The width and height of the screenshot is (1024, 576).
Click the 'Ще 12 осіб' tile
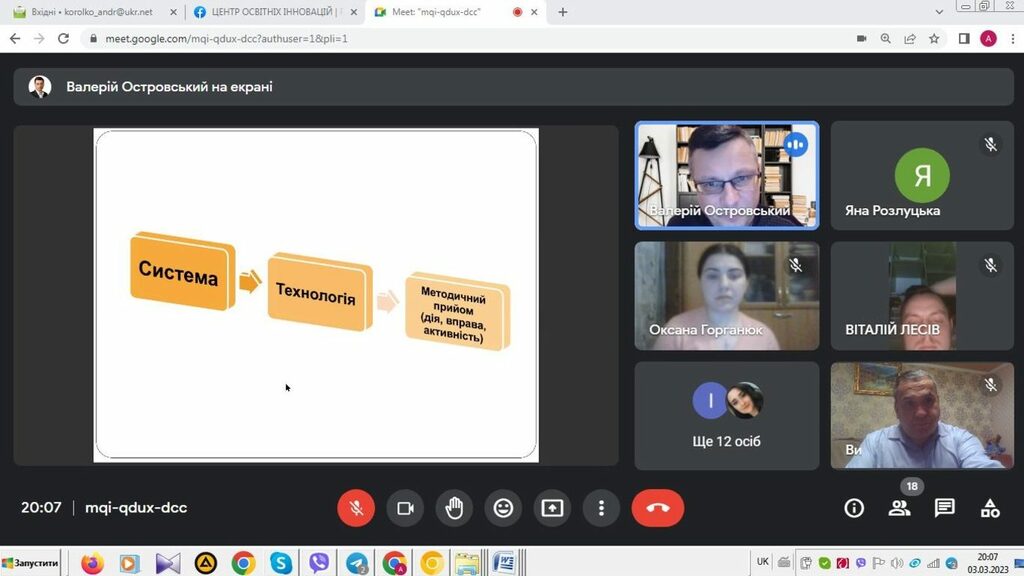tap(727, 415)
